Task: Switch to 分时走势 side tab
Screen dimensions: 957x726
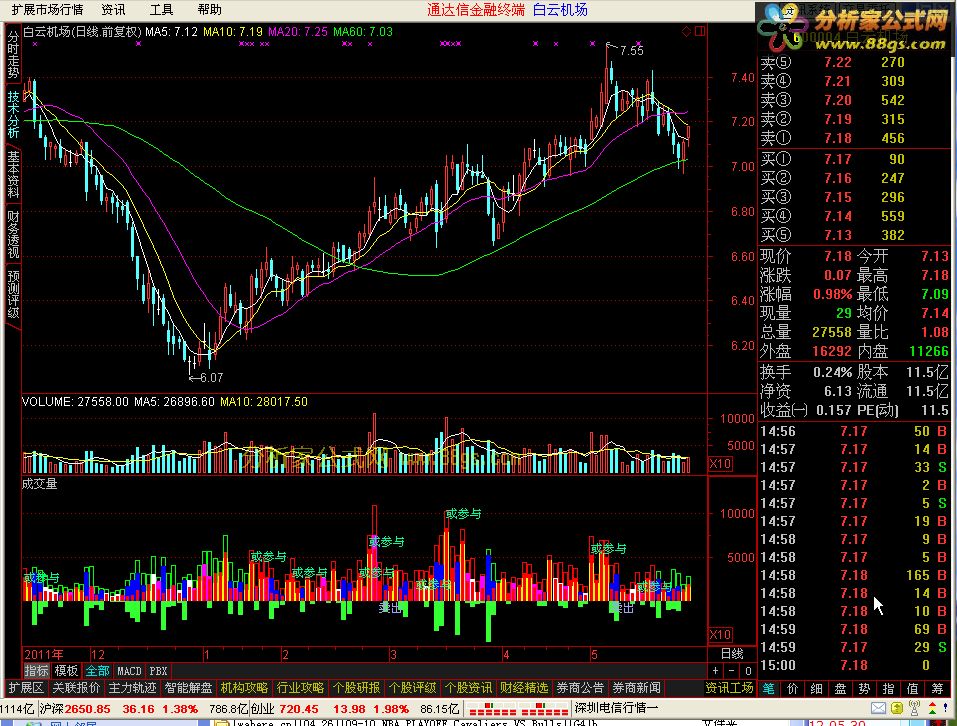Action: tap(13, 55)
